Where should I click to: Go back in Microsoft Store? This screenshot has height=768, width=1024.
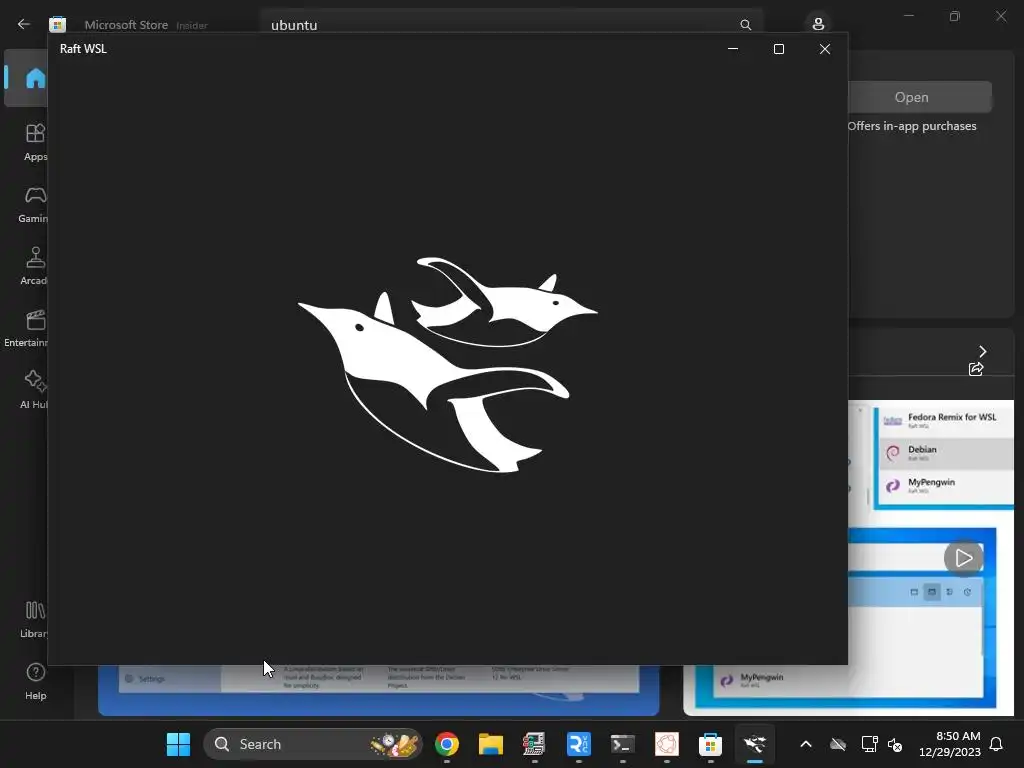point(24,24)
